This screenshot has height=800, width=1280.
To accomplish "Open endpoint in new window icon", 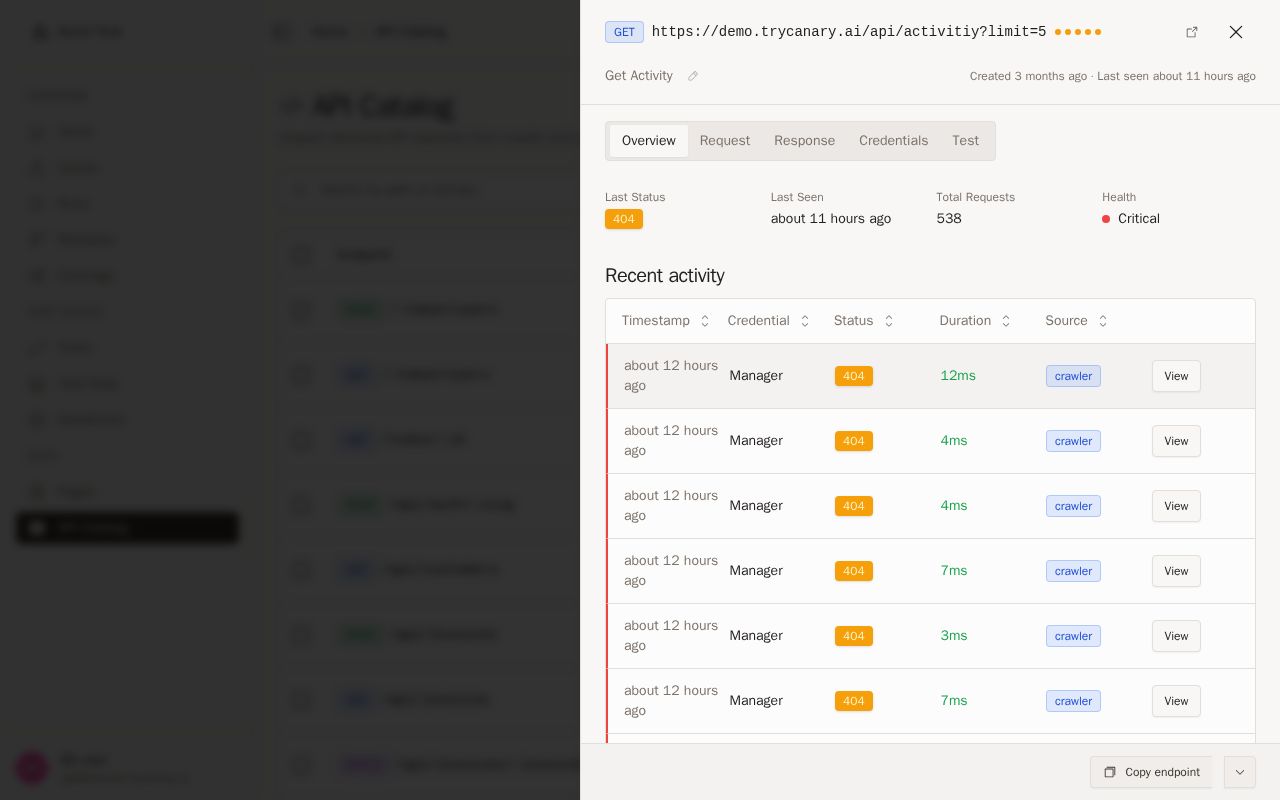I will click(1192, 32).
